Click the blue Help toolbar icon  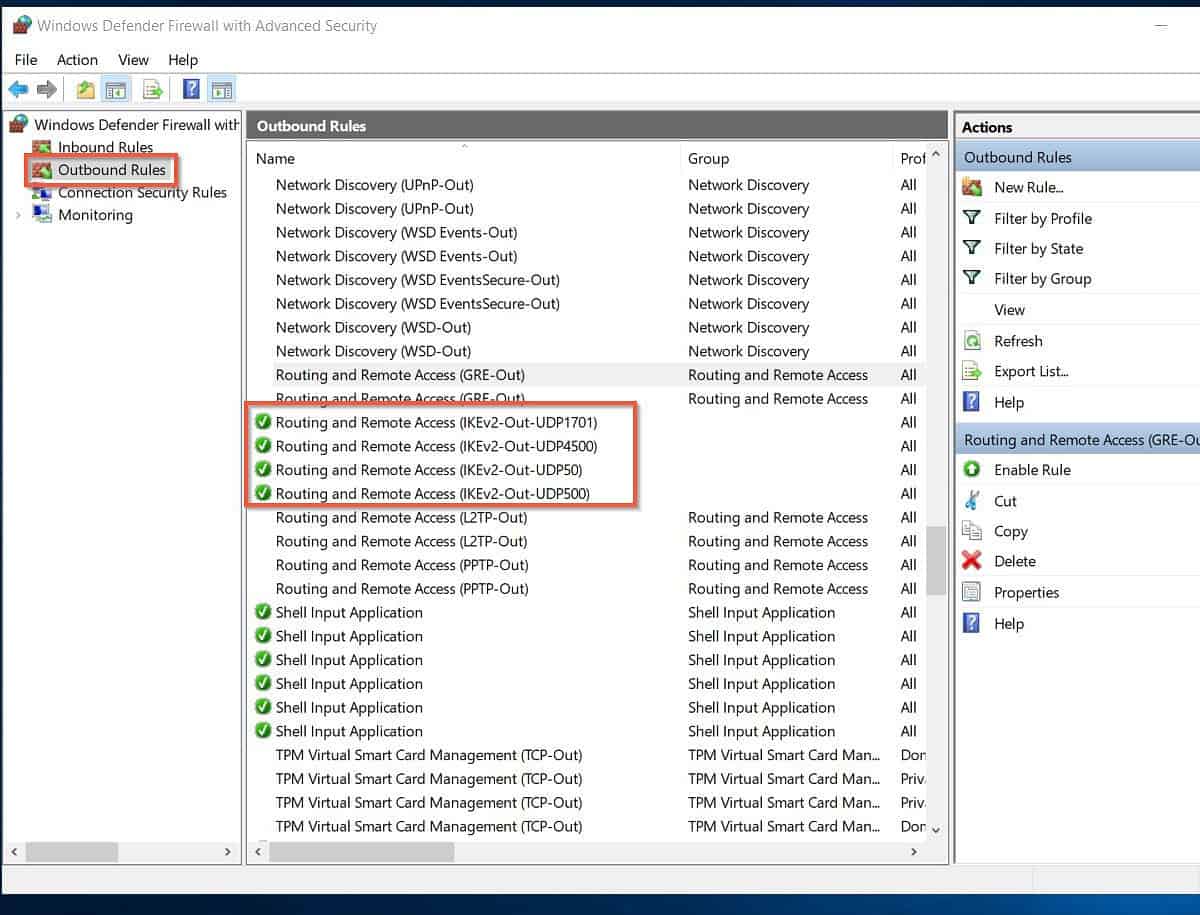pyautogui.click(x=191, y=90)
